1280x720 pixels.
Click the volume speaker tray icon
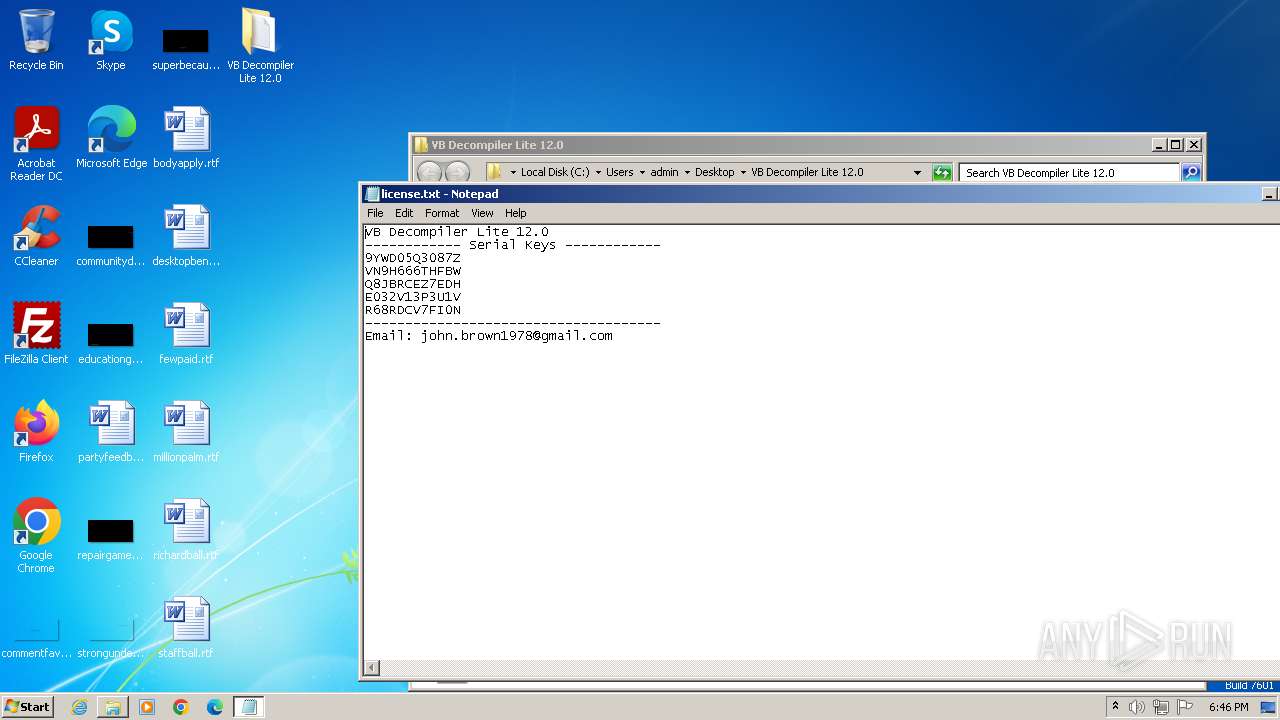click(x=1137, y=707)
